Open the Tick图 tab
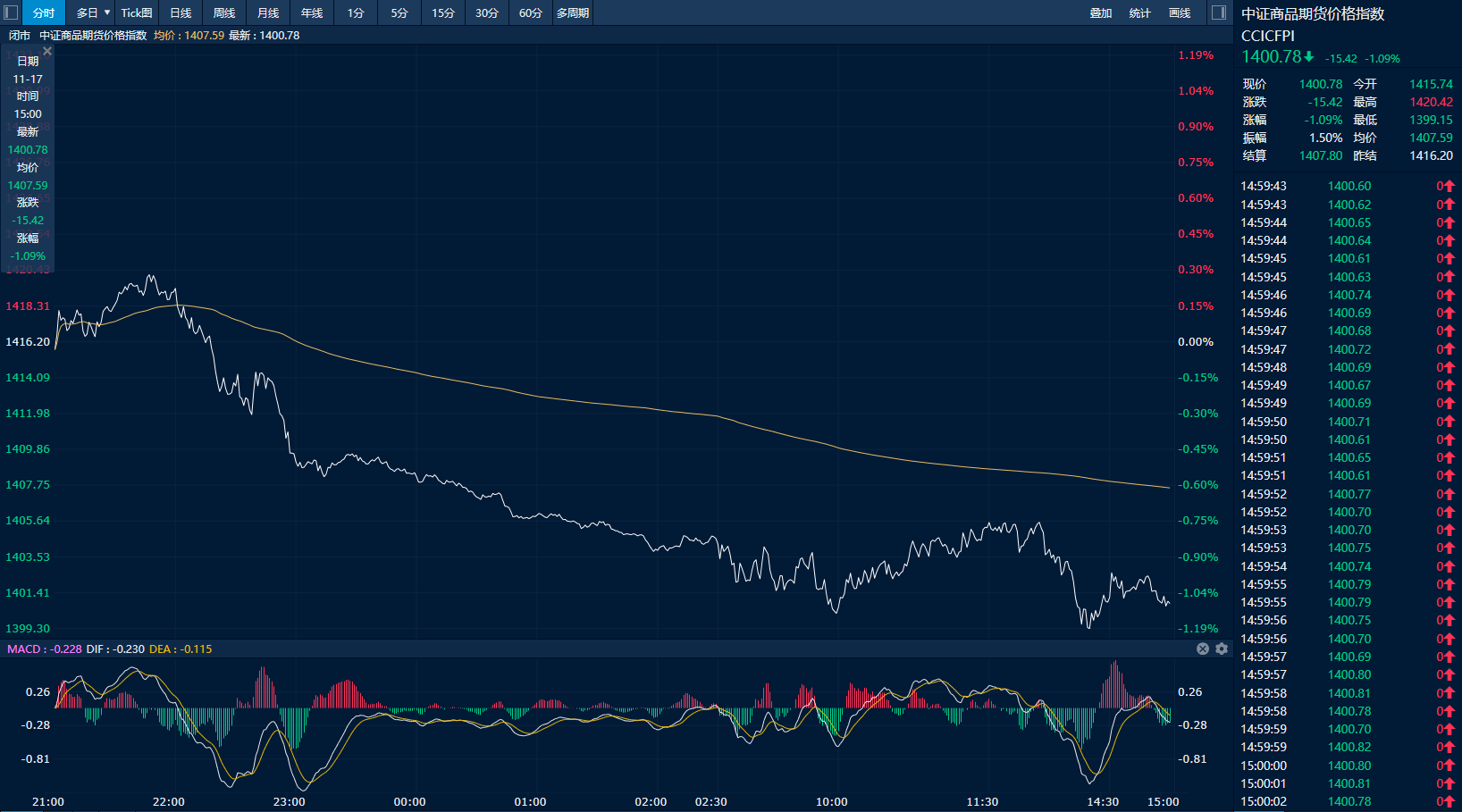 click(137, 13)
